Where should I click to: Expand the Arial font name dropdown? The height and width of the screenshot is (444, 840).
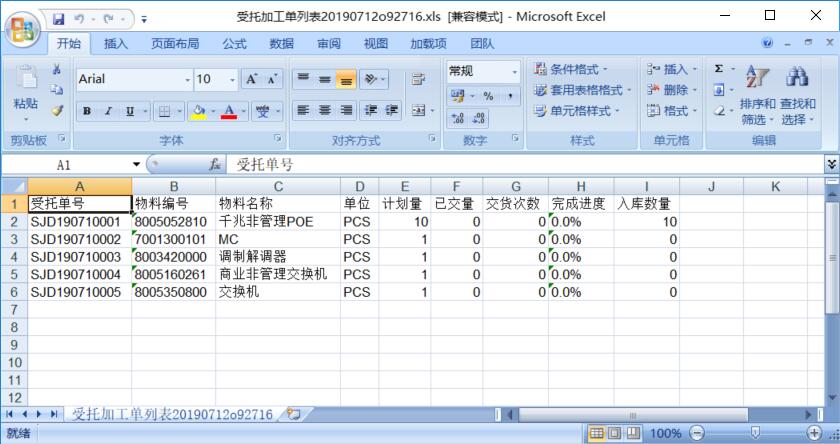pos(187,79)
